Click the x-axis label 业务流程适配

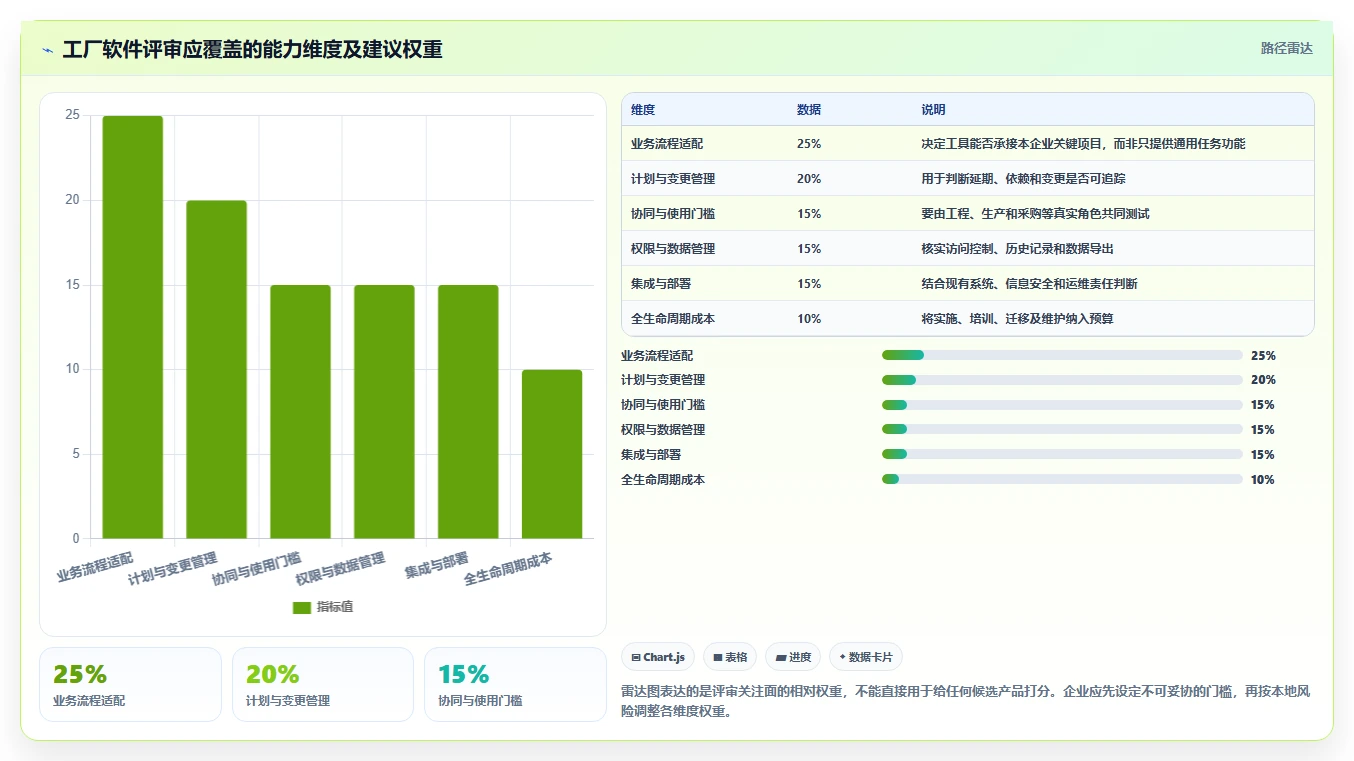pos(95,567)
